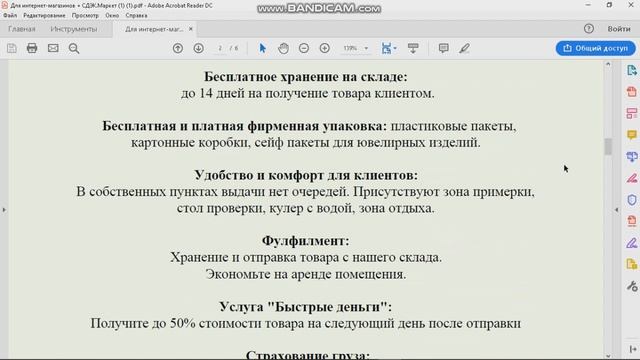Image resolution: width=640 pixels, height=360 pixels.
Task: Click the scrolling mode toolbar icon
Action: coord(413,48)
